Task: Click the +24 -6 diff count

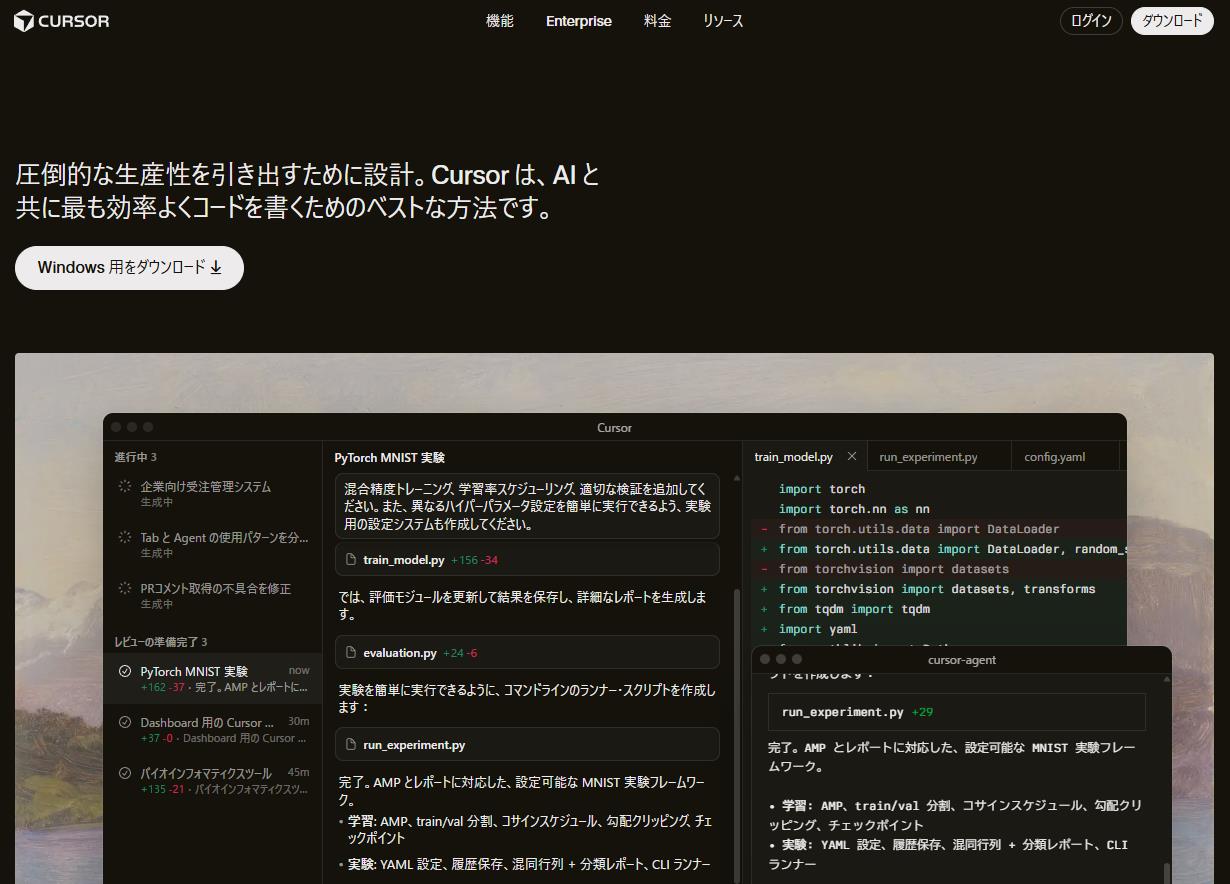Action: (x=460, y=653)
